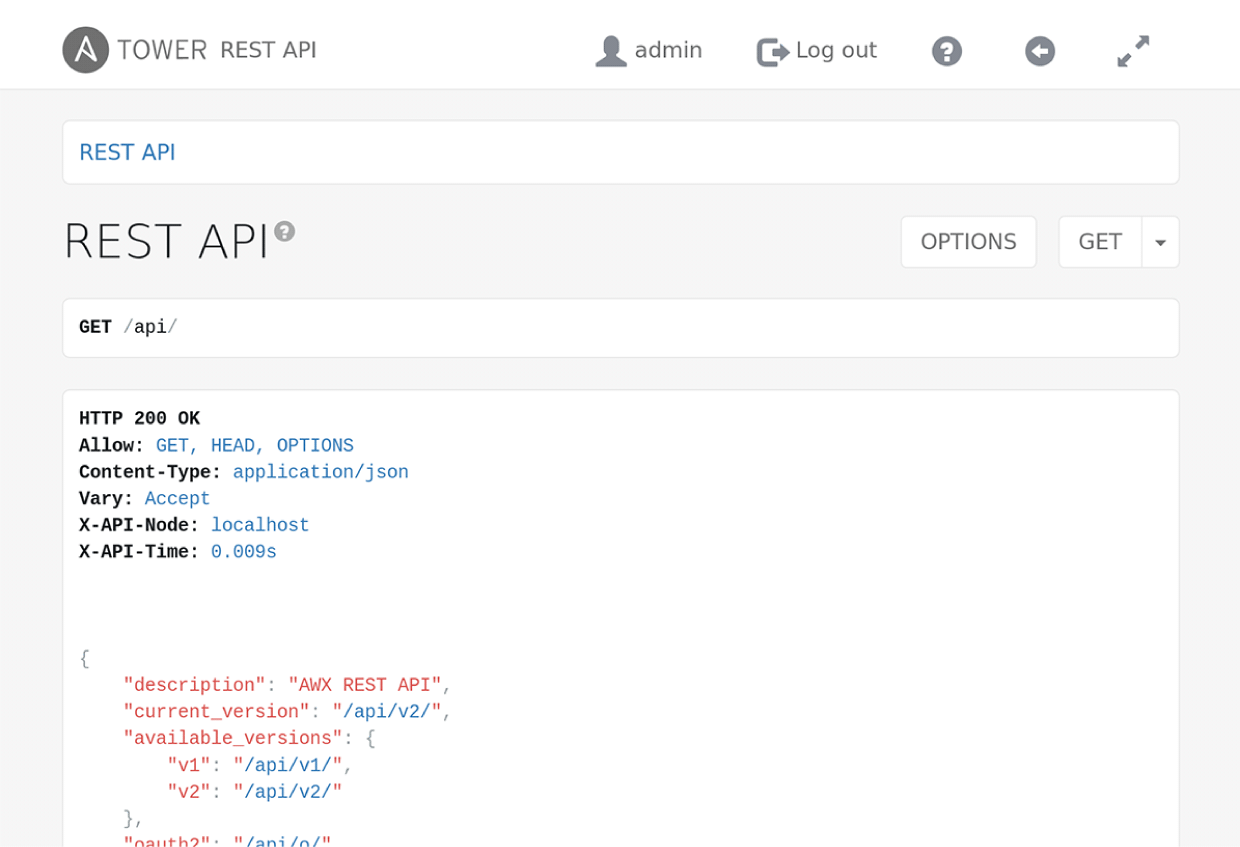Open the help question mark icon
Screen dimensions: 1240x847
point(947,51)
